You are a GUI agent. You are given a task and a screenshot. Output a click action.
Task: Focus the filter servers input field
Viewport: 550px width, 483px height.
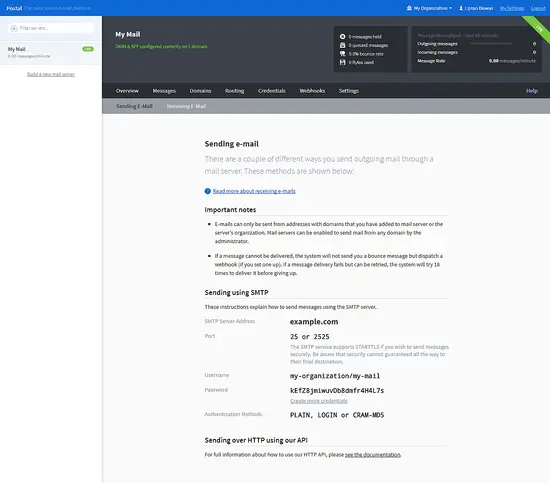(51, 28)
